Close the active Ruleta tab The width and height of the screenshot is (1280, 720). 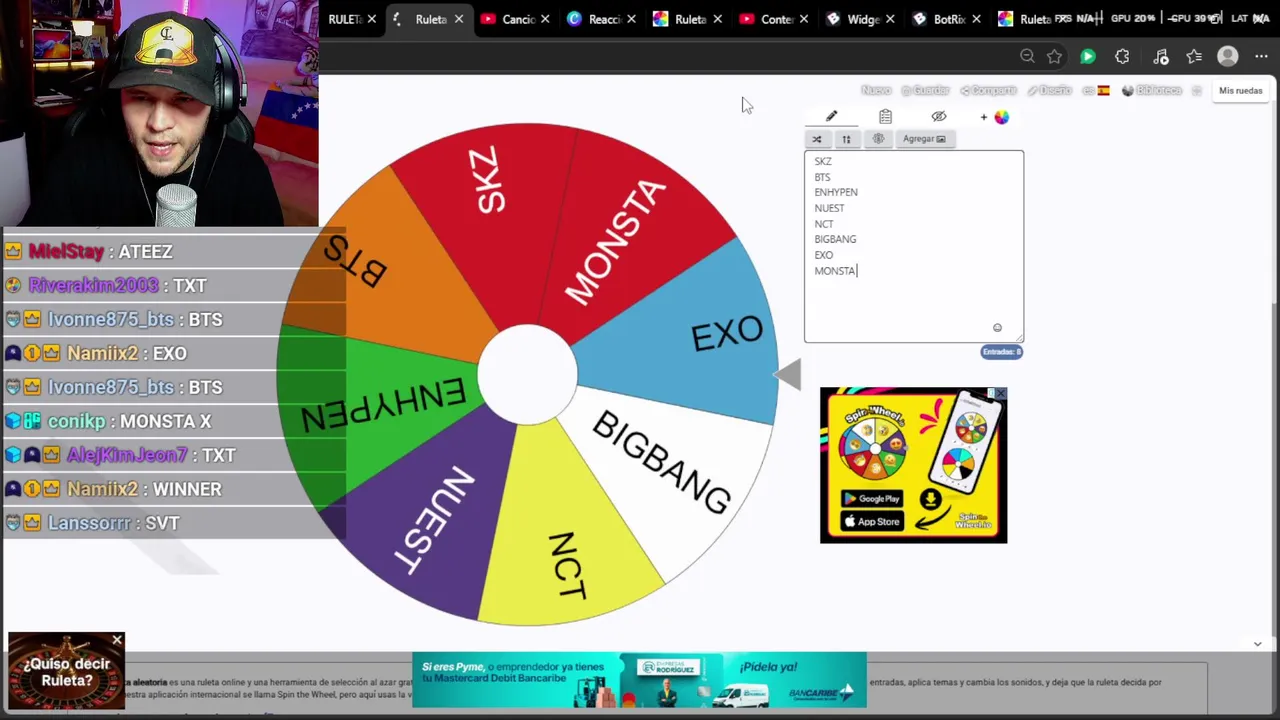pyautogui.click(x=459, y=19)
